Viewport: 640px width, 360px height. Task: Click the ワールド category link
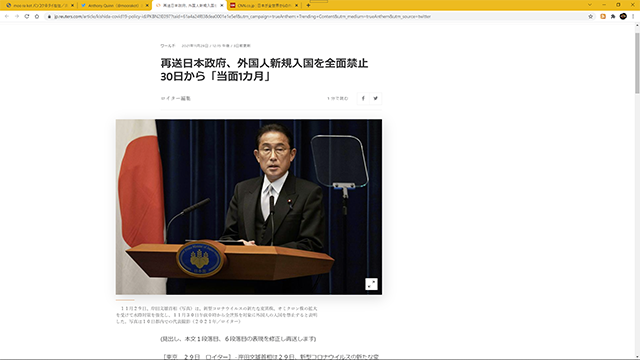(168, 46)
